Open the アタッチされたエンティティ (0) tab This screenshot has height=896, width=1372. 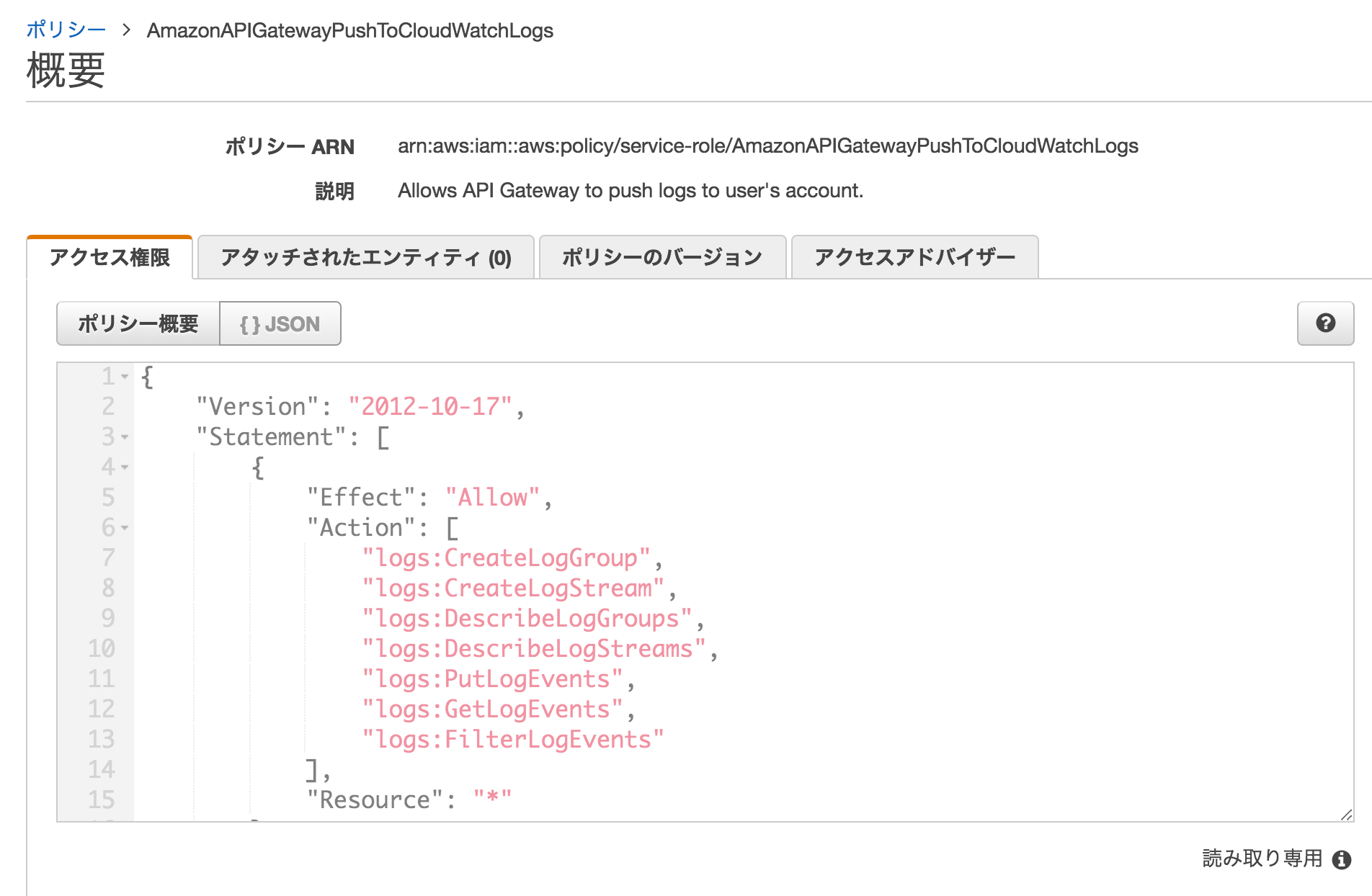coord(366,257)
